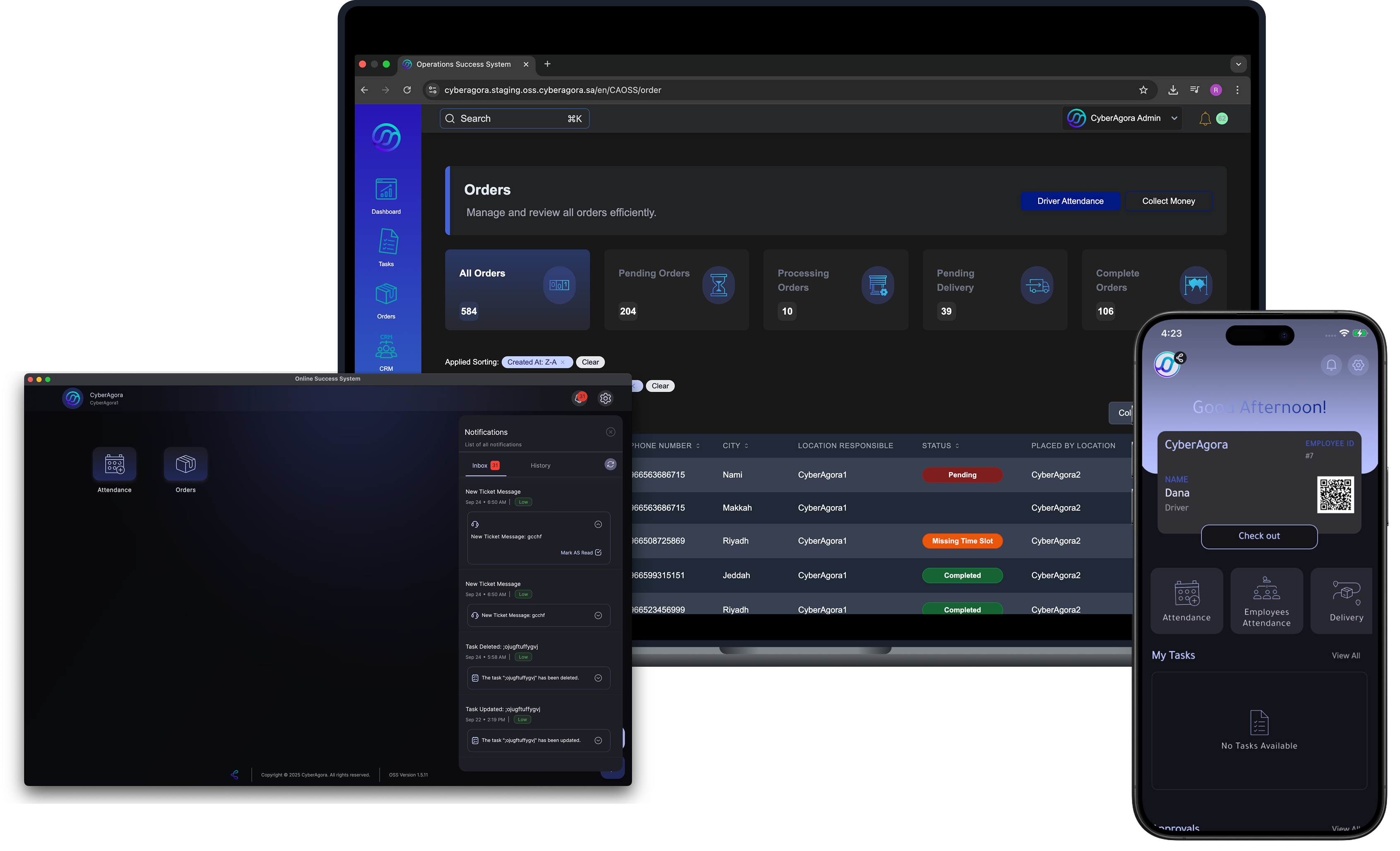
Task: Open phone Employees Attendance tile
Action: [x=1266, y=601]
